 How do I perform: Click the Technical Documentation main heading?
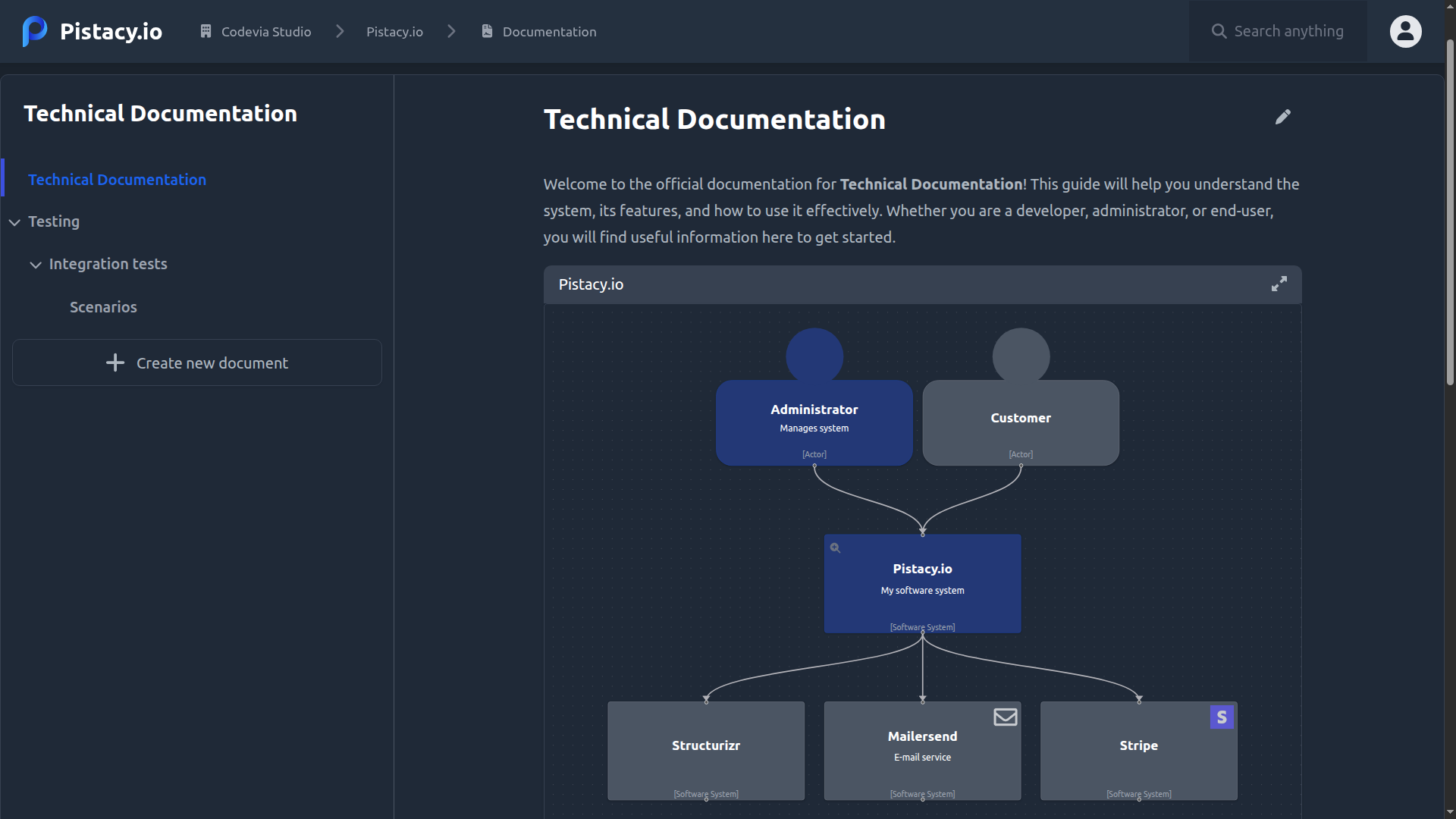click(714, 119)
